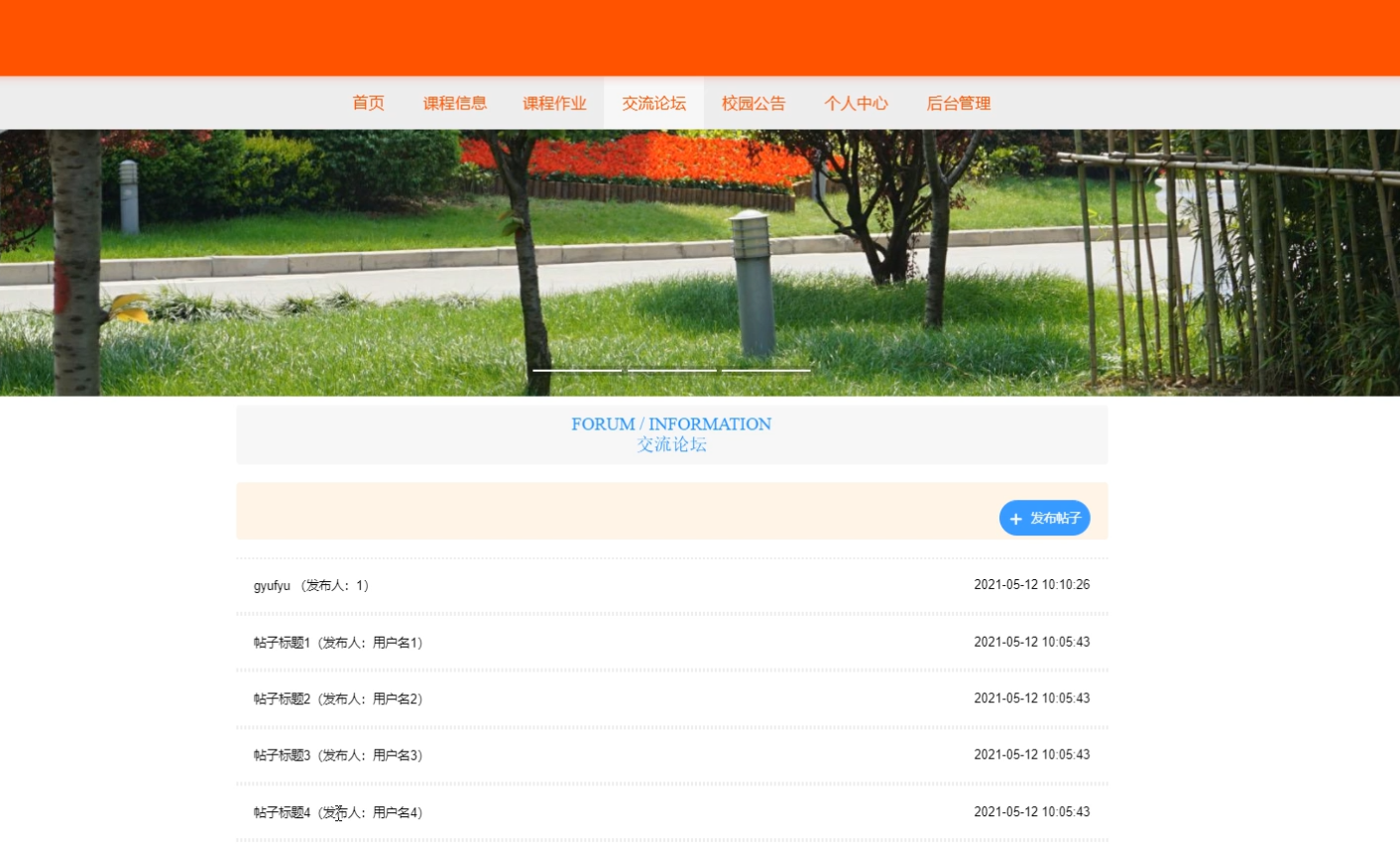
Task: Click the 帖子标题3 row timestamp
Action: click(x=1031, y=756)
